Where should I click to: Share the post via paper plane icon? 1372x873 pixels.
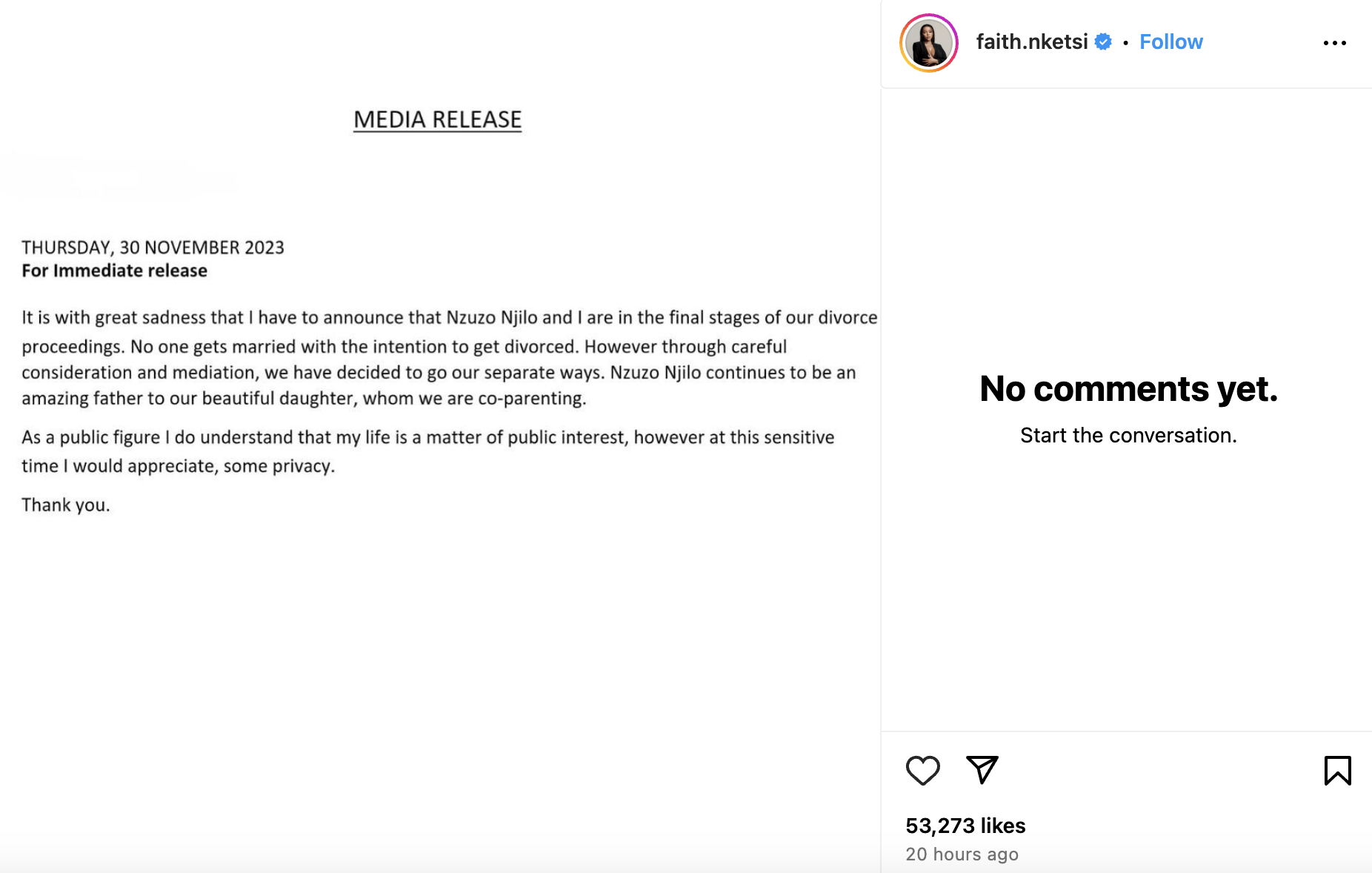point(982,770)
